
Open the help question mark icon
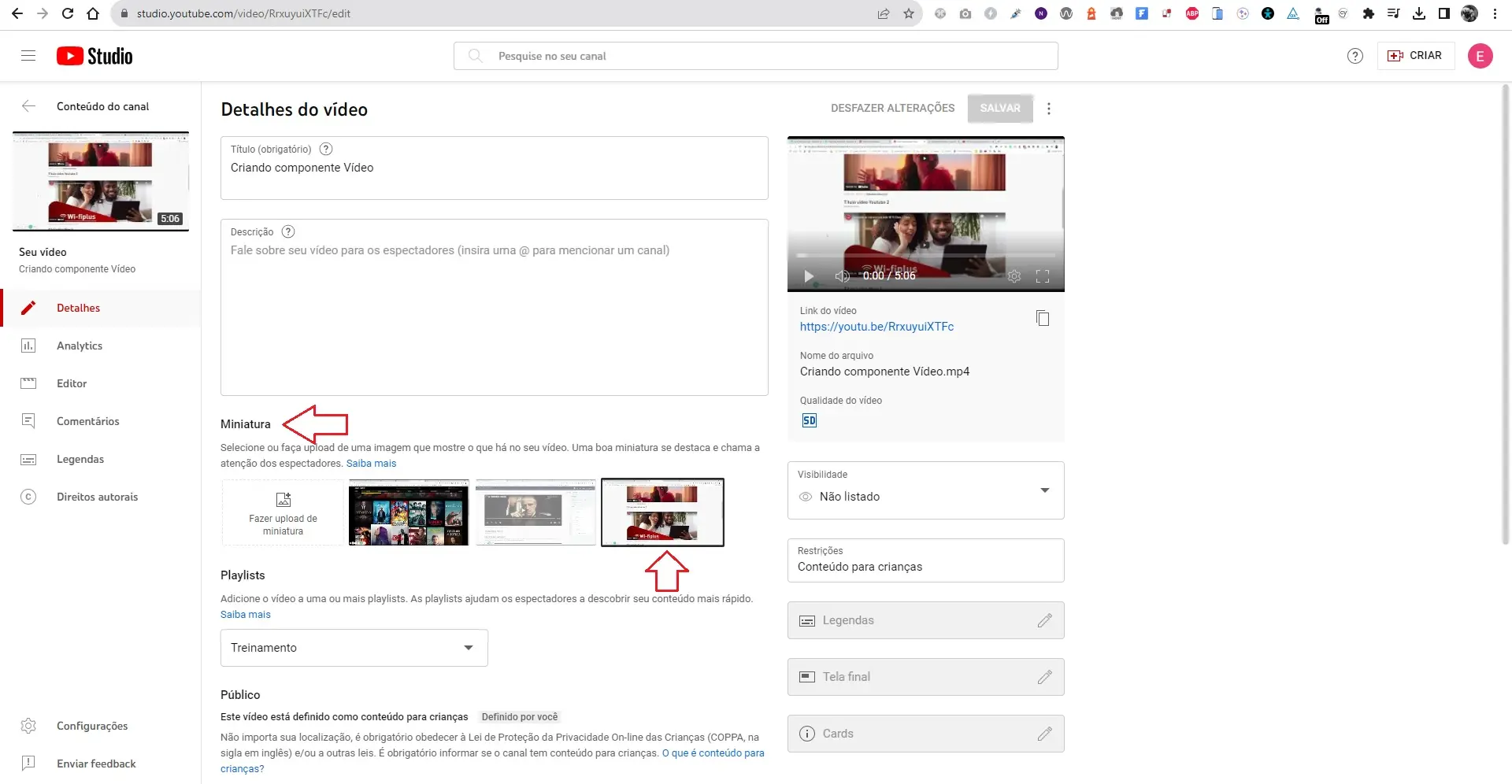point(1354,56)
